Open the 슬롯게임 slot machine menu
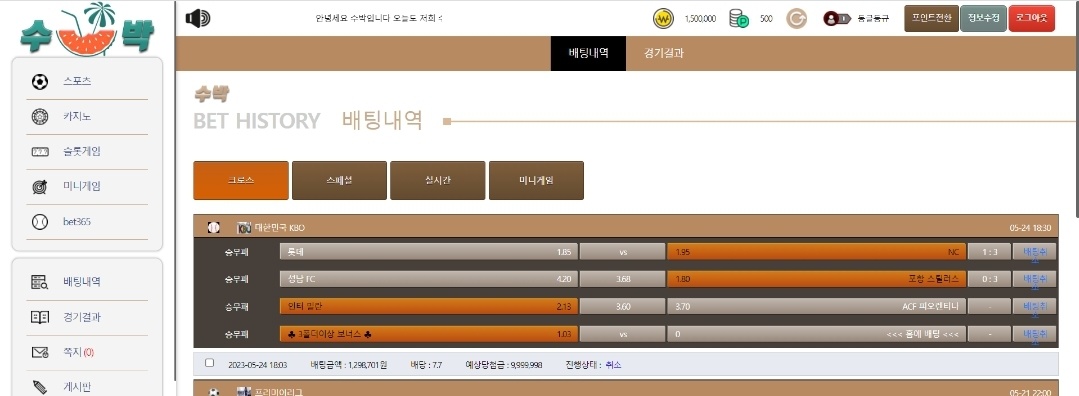Image resolution: width=1079 pixels, height=396 pixels. point(40,152)
